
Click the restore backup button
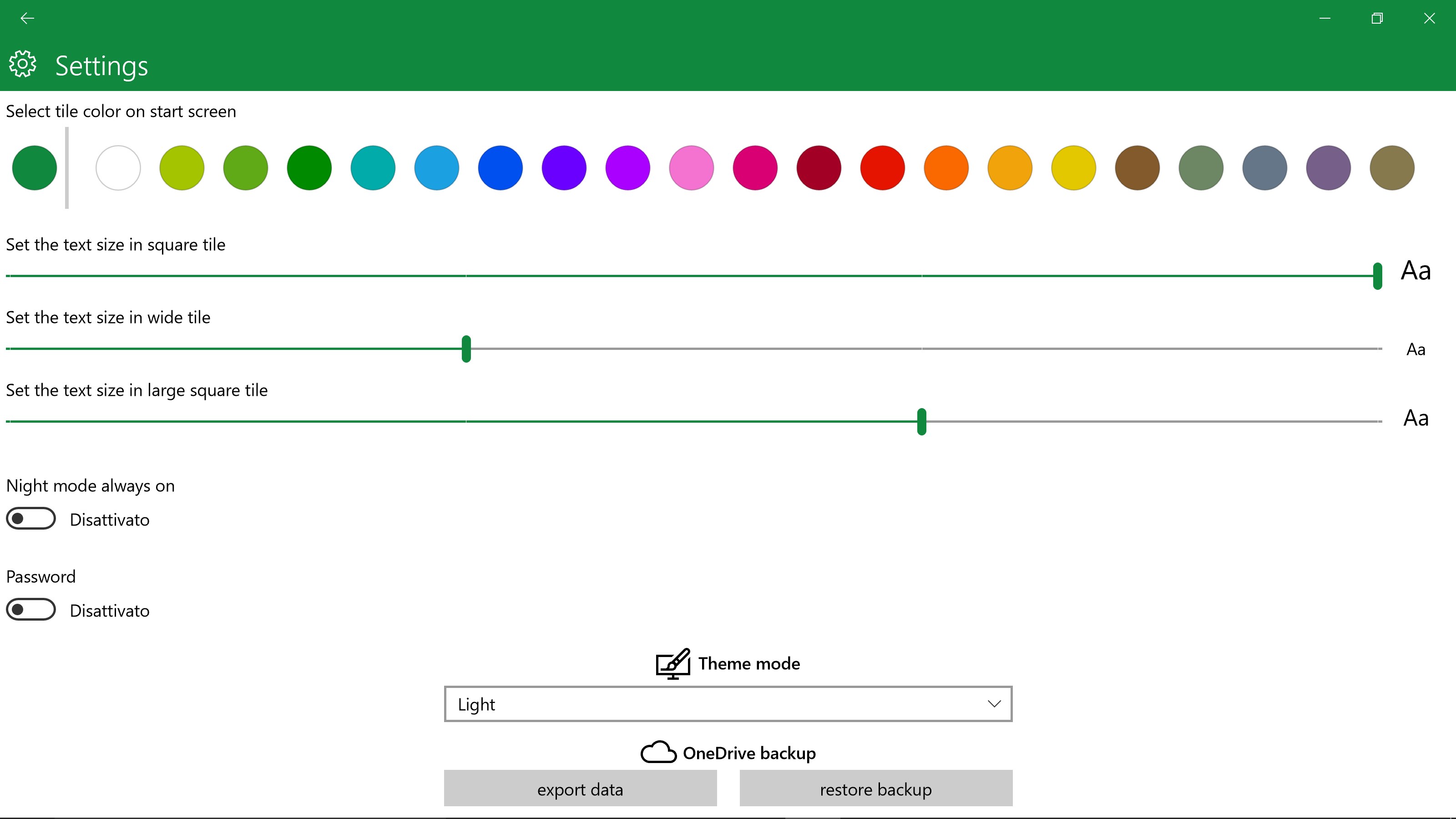coord(875,789)
